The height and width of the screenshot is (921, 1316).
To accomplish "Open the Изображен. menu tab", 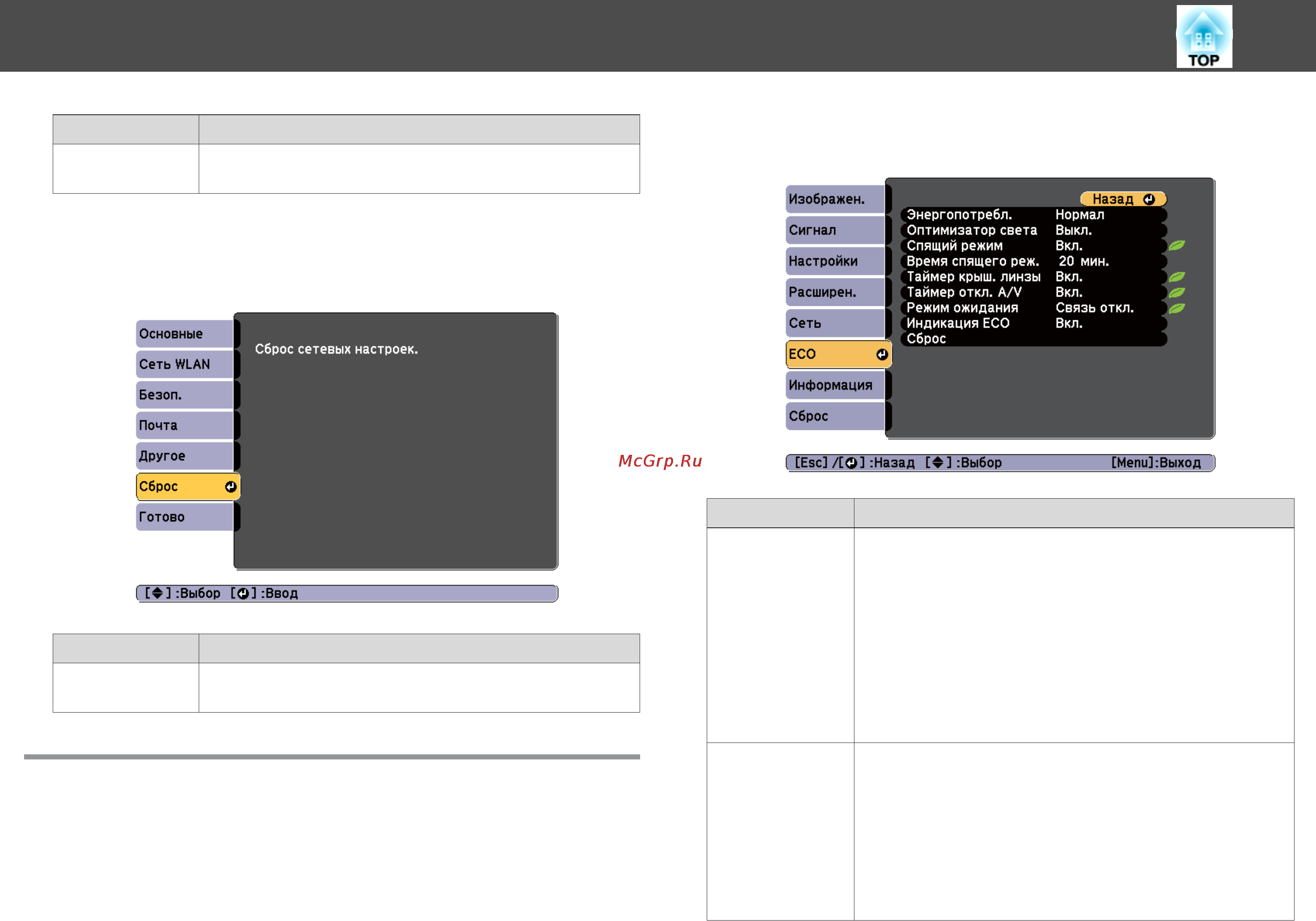I will 836,199.
